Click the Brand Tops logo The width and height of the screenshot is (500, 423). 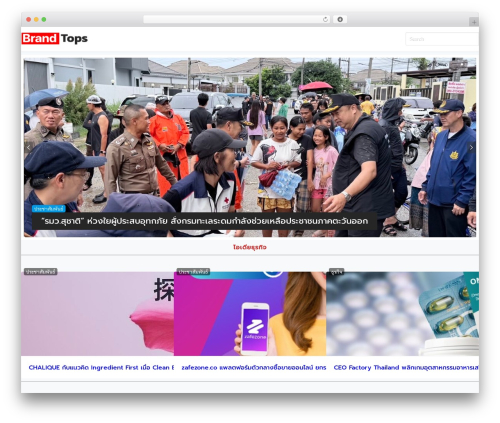pyautogui.click(x=55, y=39)
